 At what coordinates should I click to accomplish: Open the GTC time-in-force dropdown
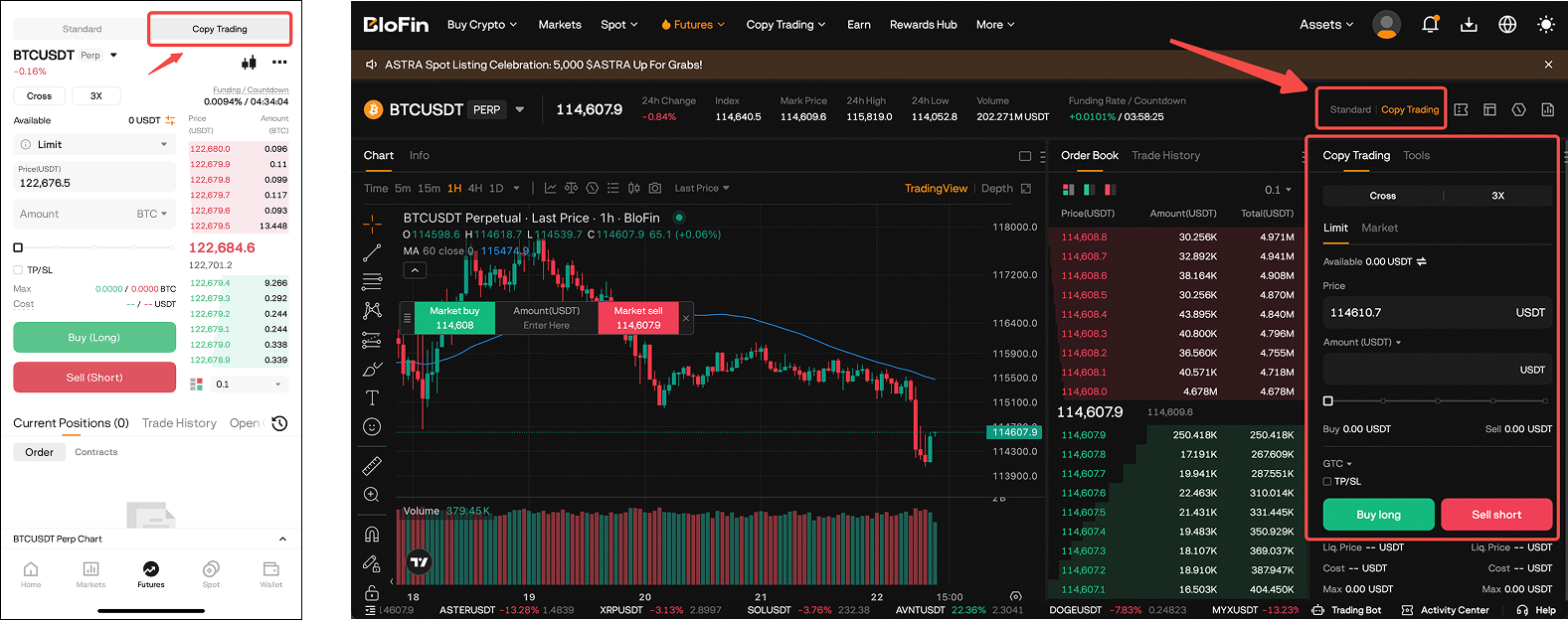click(1337, 464)
